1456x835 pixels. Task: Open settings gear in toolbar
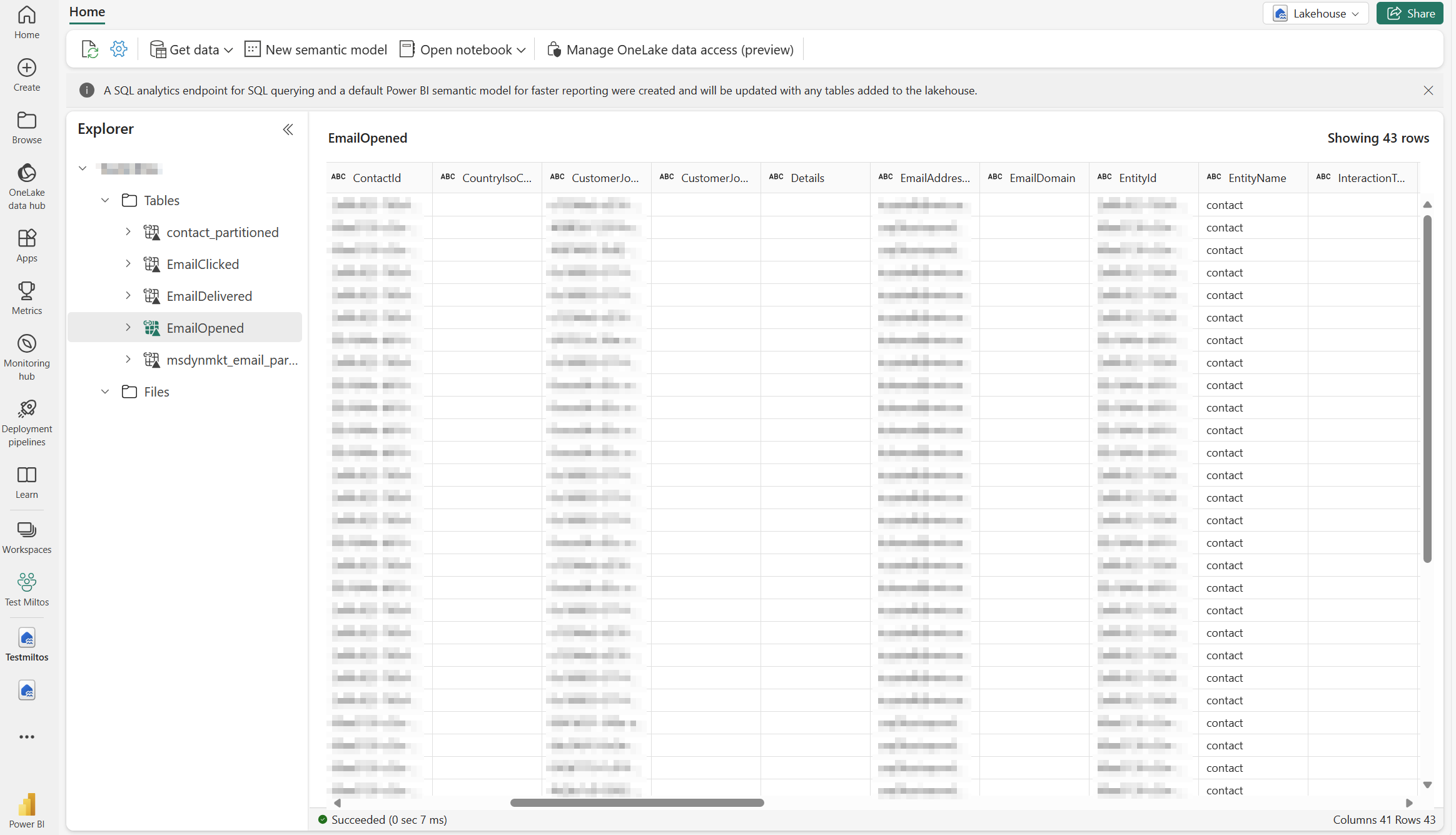[119, 49]
